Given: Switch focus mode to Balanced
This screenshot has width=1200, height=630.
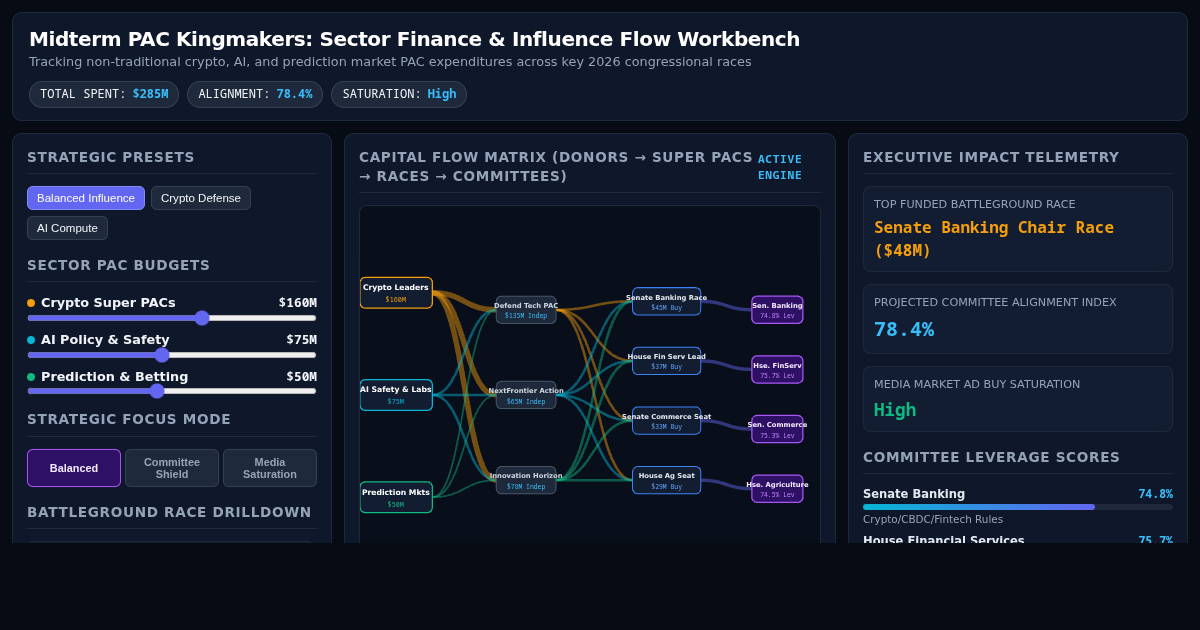Looking at the screenshot, I should [x=74, y=468].
